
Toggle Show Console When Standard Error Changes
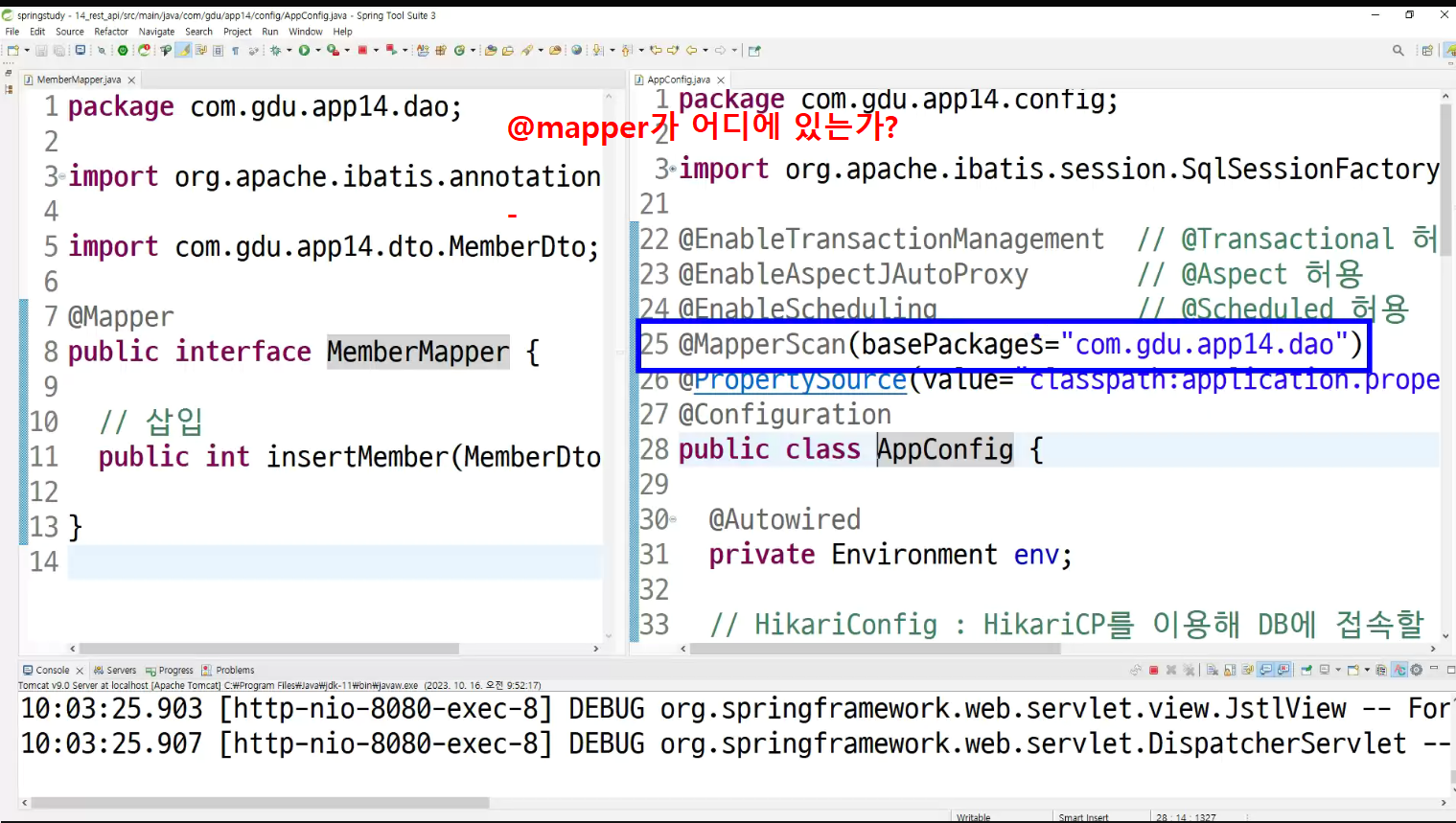[x=1283, y=670]
